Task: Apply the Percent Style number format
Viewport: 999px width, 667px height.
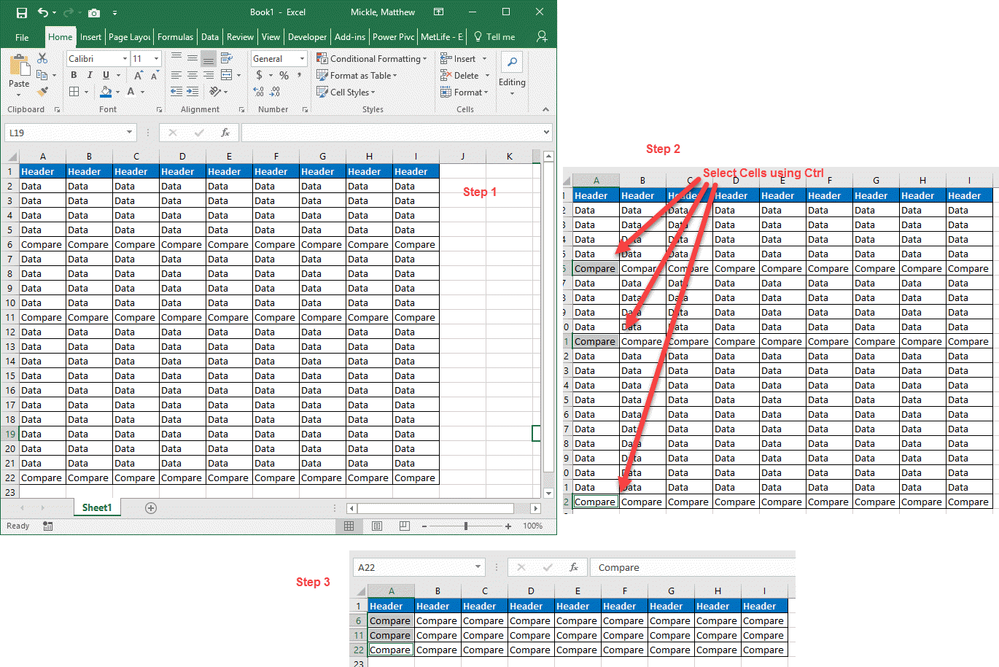Action: (x=284, y=76)
